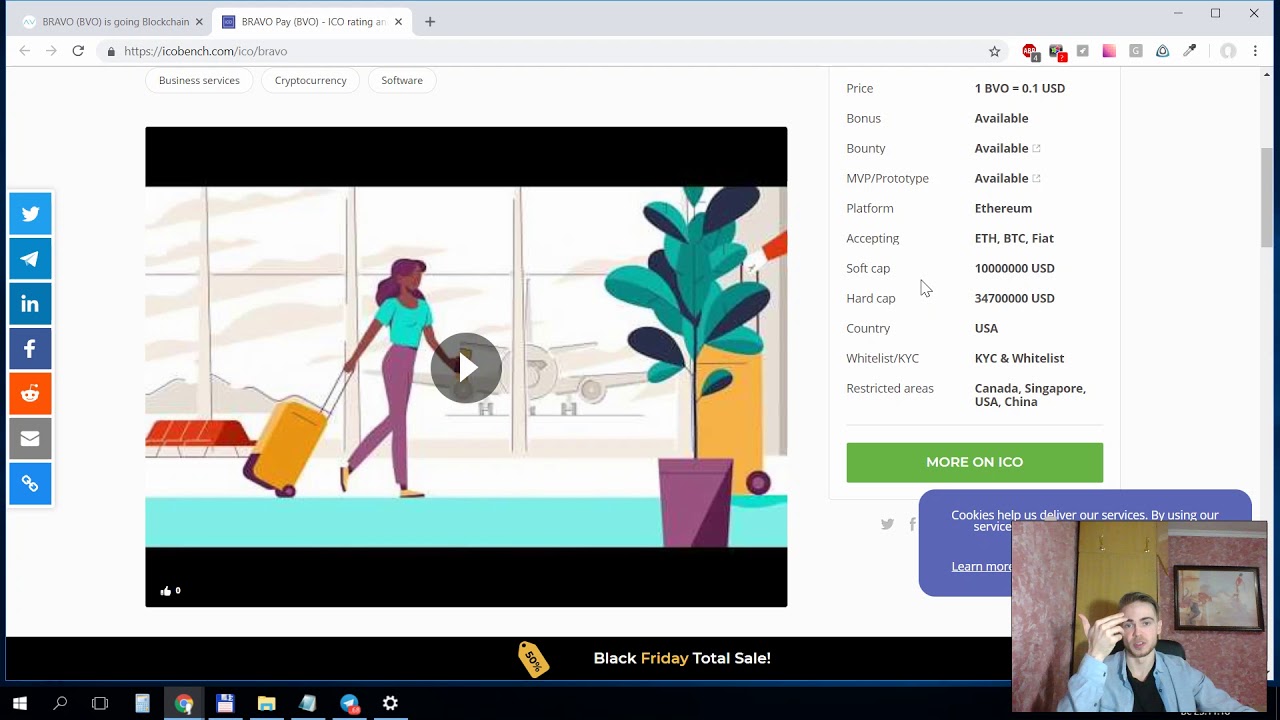Open the Software tag
The height and width of the screenshot is (720, 1280).
click(x=402, y=80)
